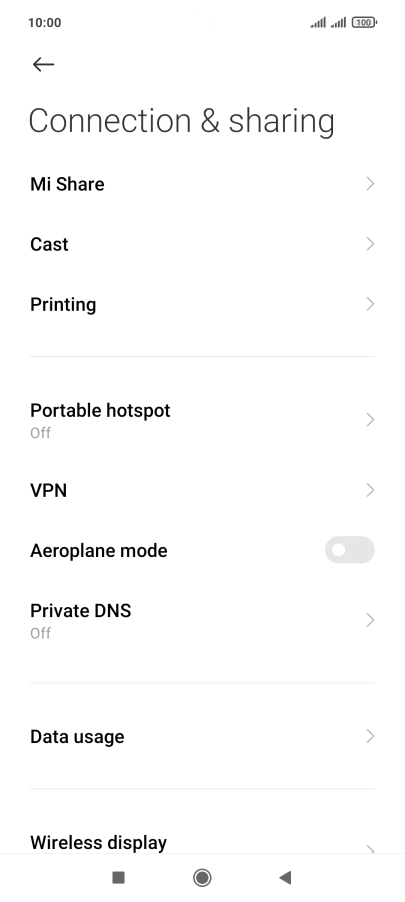Tap the triangle back navigation button

(285, 877)
